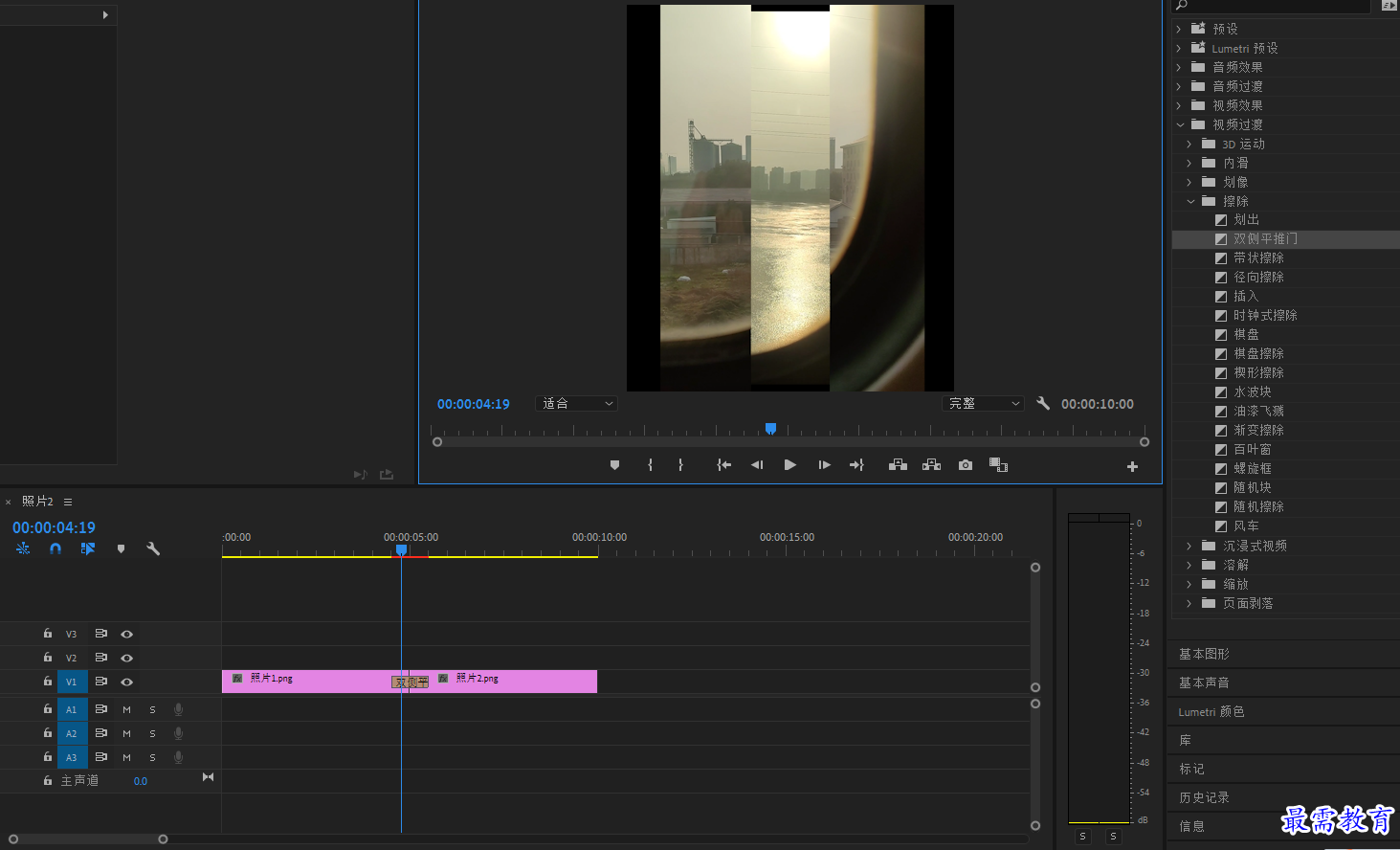
Task: Open the 照片2 sequence panel menu
Action: pos(68,502)
